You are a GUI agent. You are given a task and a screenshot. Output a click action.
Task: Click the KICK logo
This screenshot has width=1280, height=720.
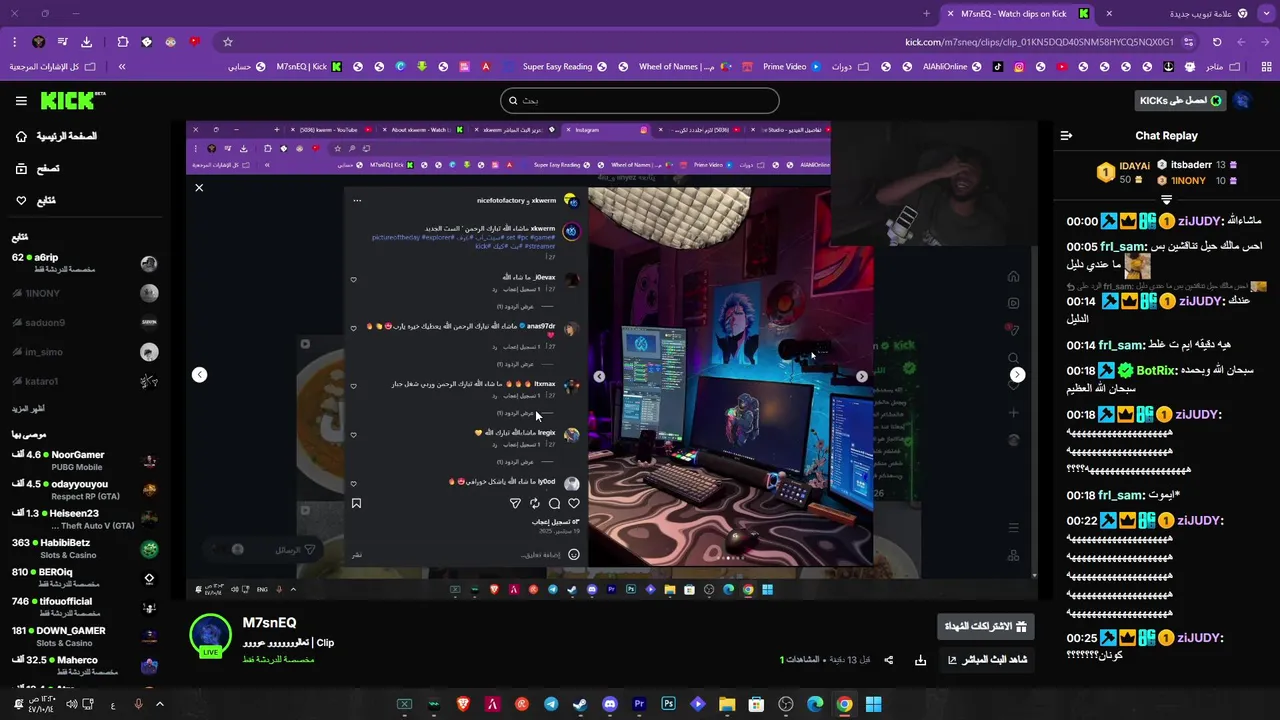pos(72,100)
